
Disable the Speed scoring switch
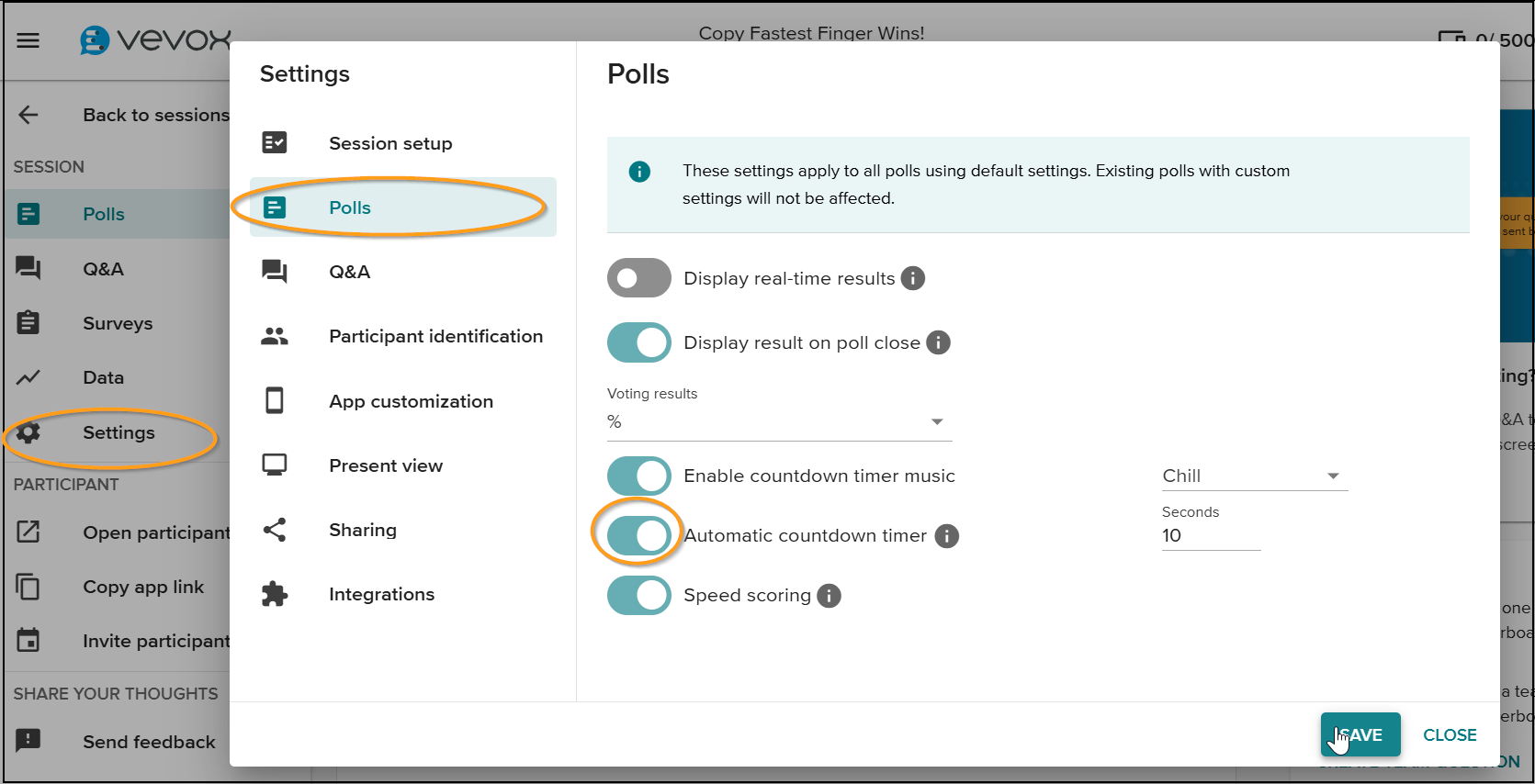click(639, 595)
